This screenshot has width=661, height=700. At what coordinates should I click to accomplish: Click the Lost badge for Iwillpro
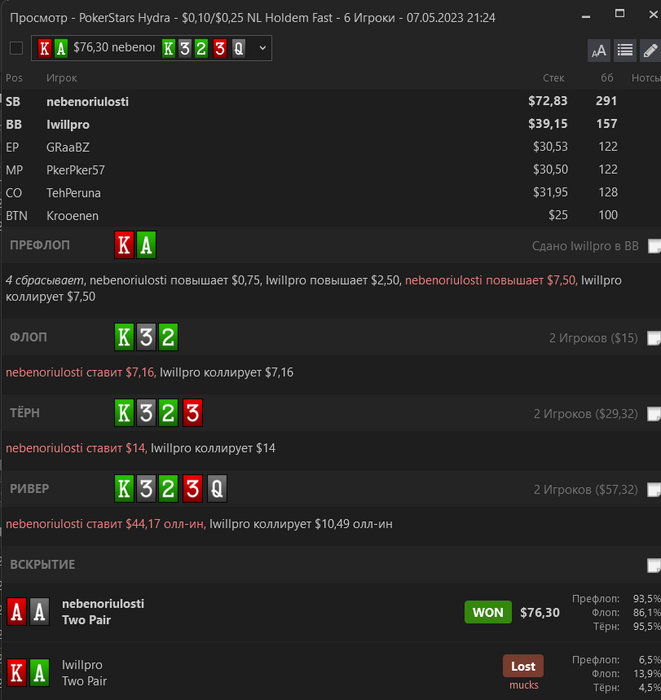(x=523, y=666)
